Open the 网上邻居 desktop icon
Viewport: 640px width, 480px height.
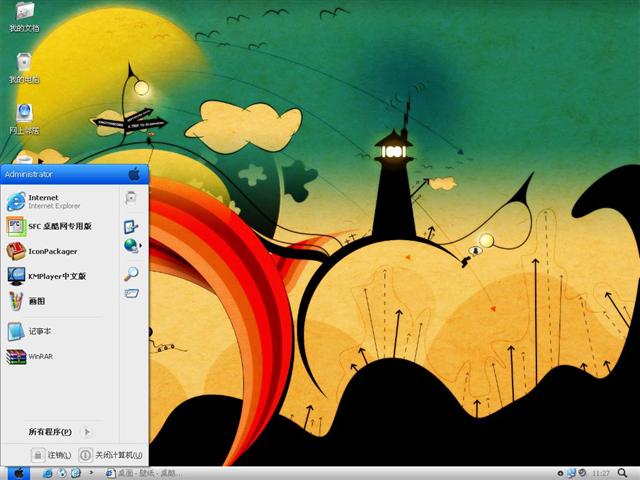[24, 119]
